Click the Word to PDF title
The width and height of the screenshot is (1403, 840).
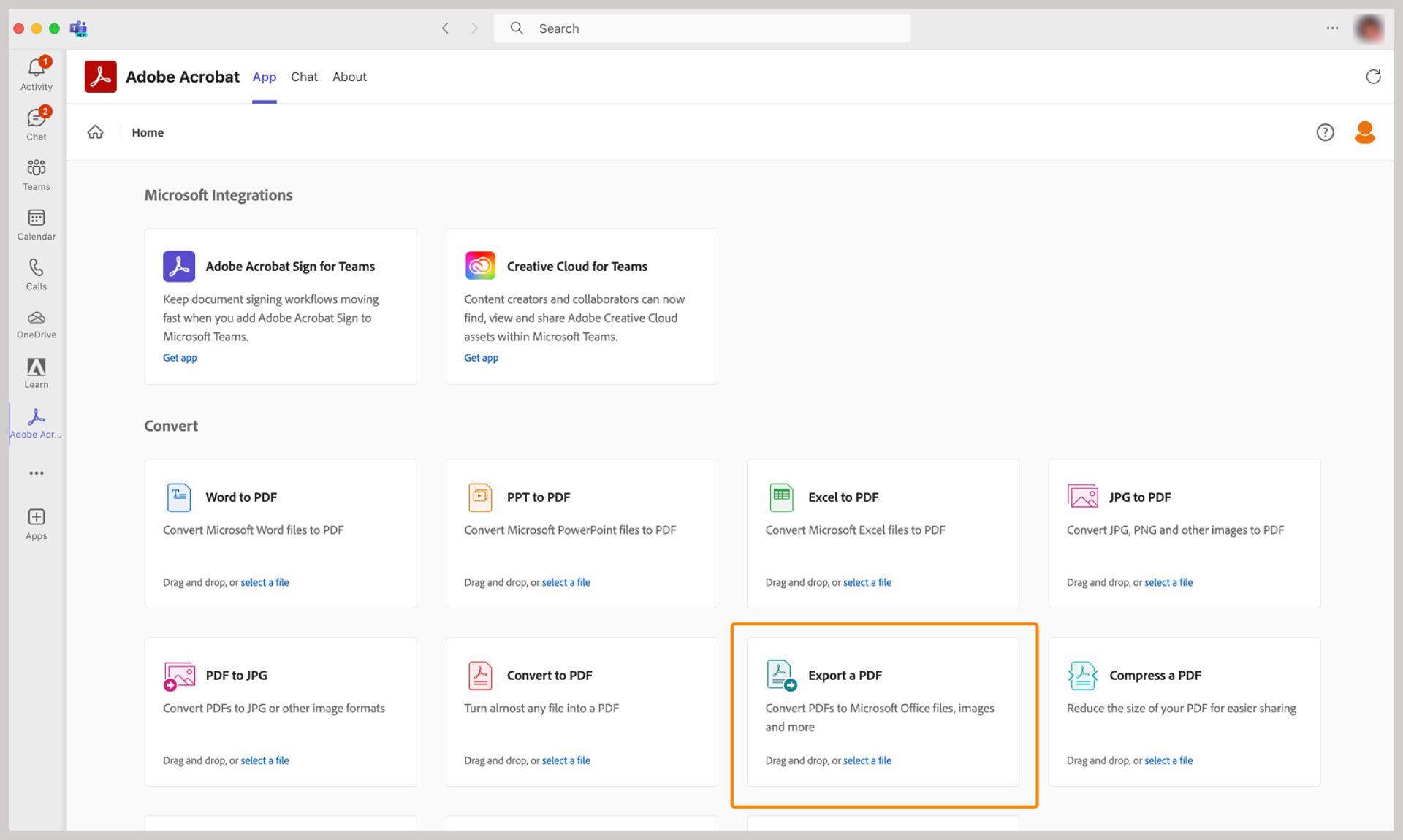(241, 497)
